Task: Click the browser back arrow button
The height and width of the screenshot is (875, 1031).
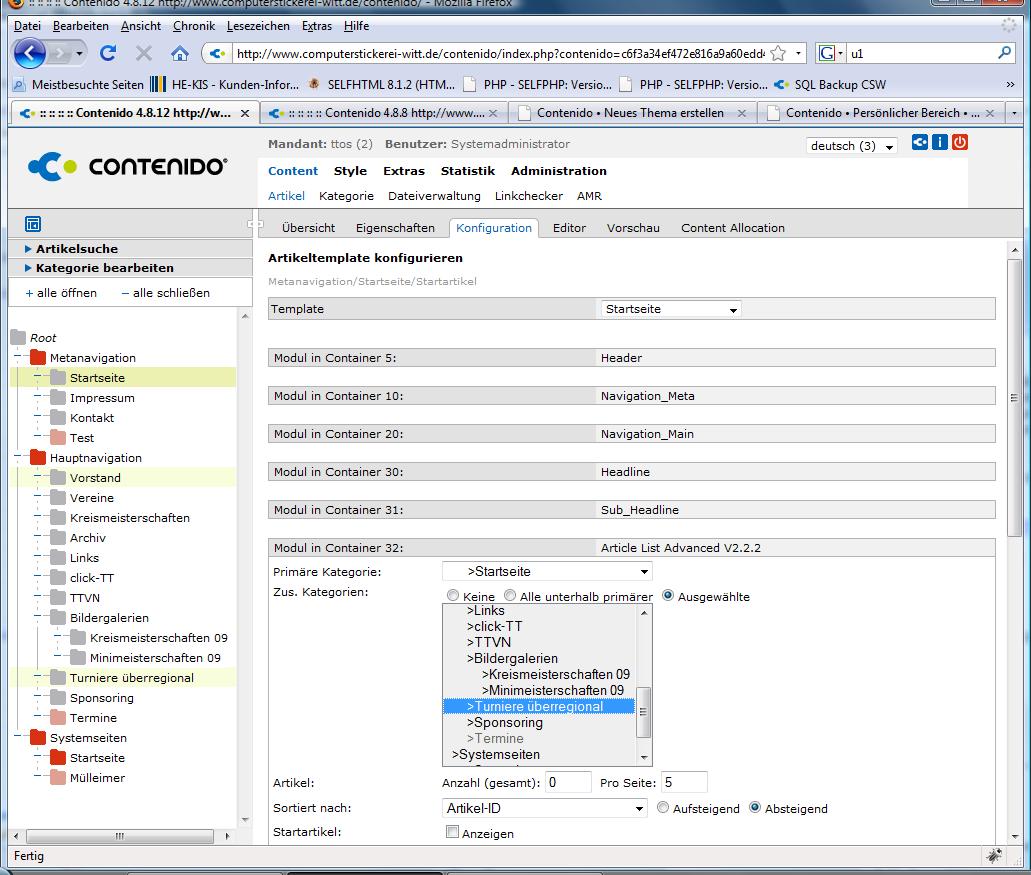Action: pyautogui.click(x=31, y=53)
